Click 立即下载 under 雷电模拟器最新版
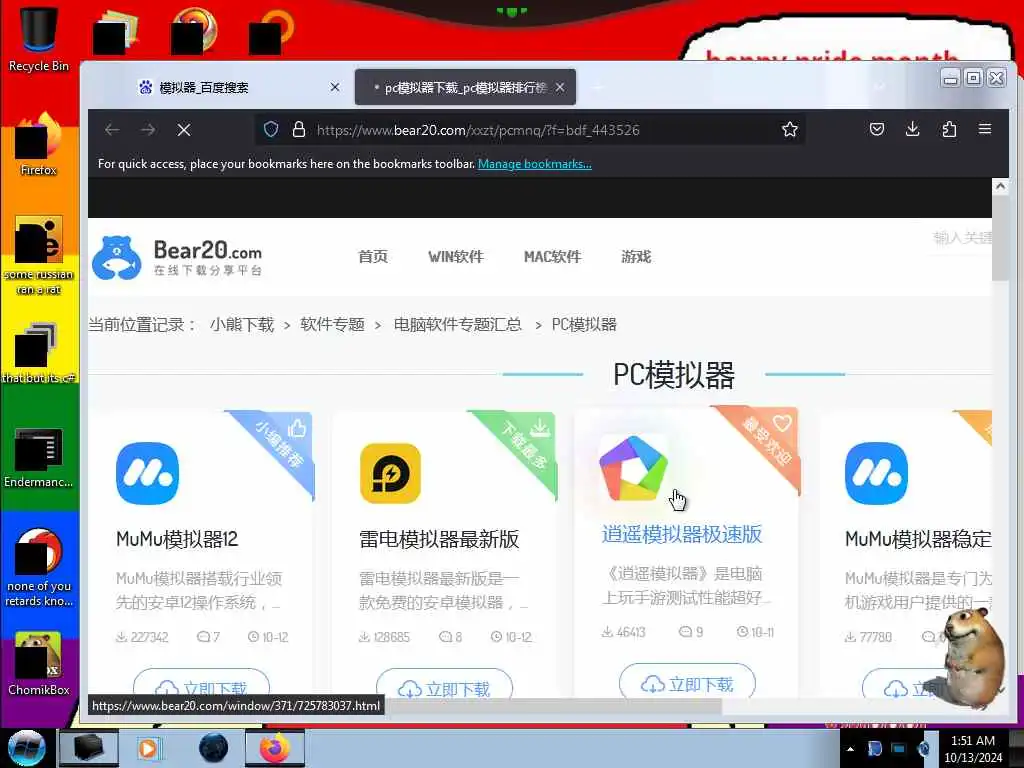 coord(444,684)
